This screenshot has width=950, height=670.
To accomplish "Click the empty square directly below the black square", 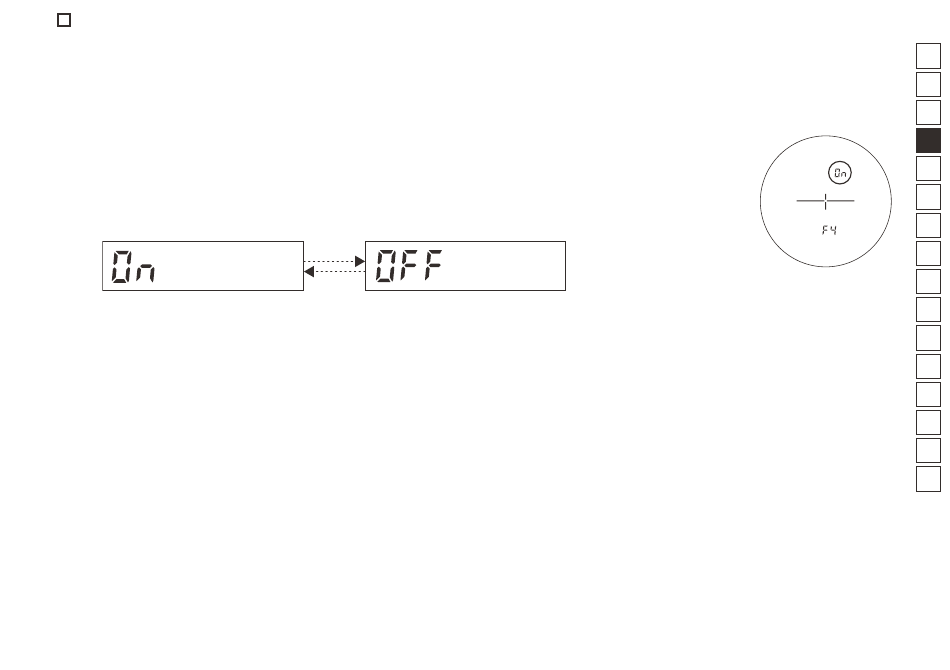I will (x=928, y=168).
